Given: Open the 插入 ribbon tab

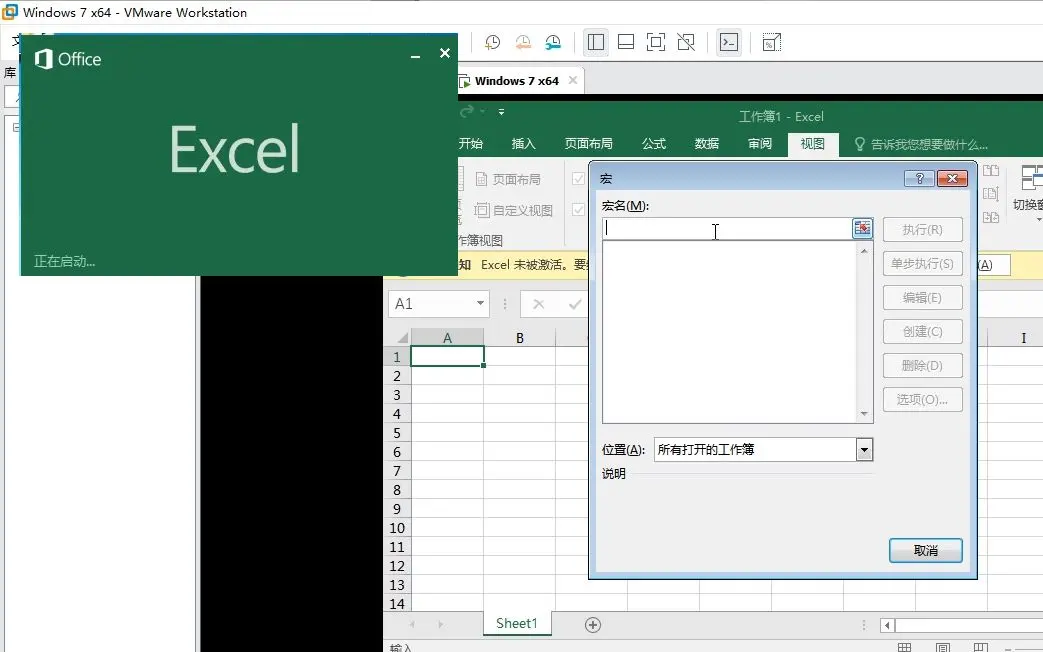Looking at the screenshot, I should click(x=523, y=144).
